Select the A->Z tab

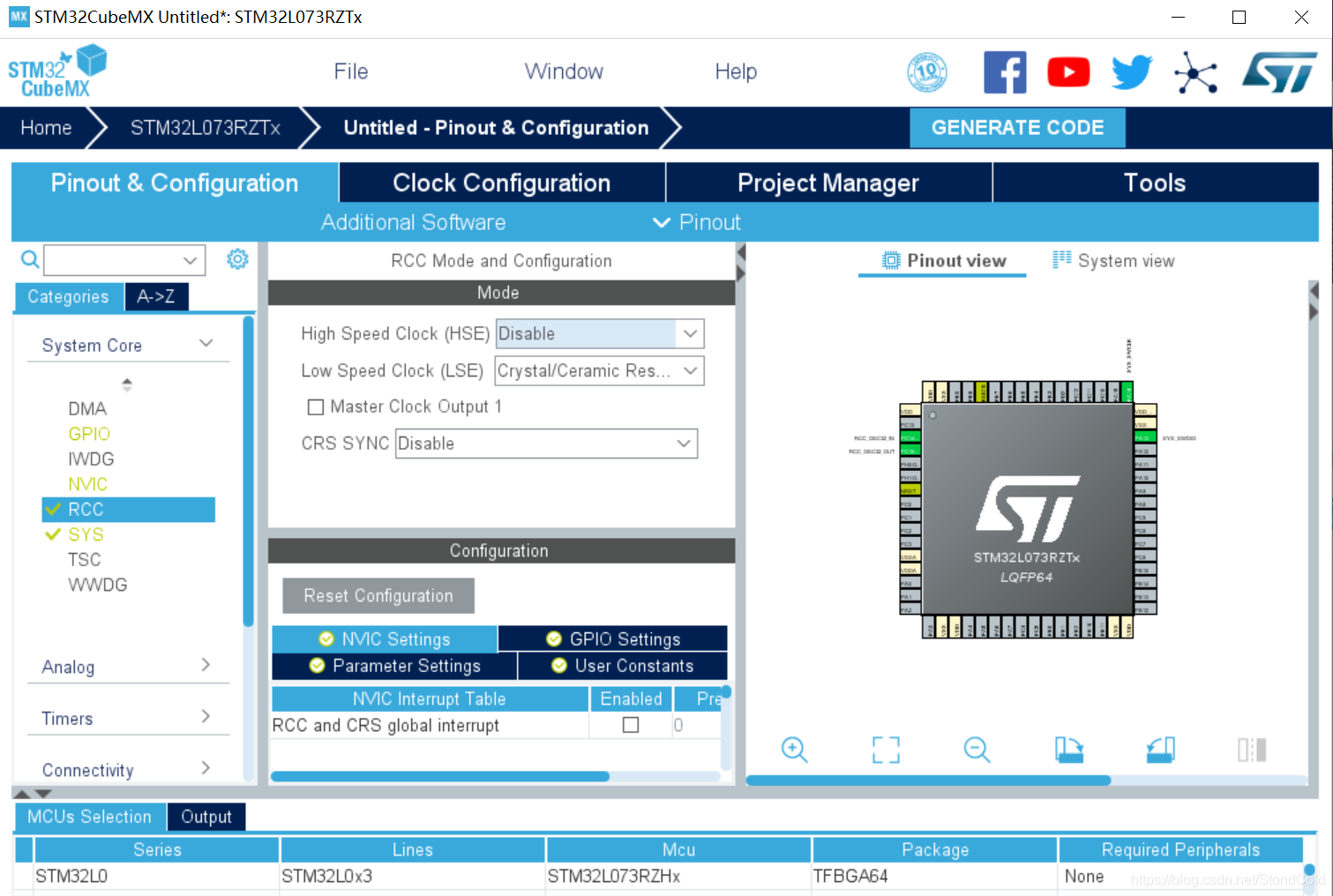click(x=156, y=296)
